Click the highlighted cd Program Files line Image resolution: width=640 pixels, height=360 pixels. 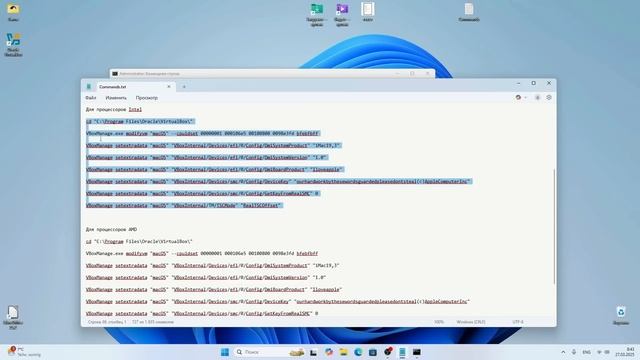pyautogui.click(x=140, y=121)
